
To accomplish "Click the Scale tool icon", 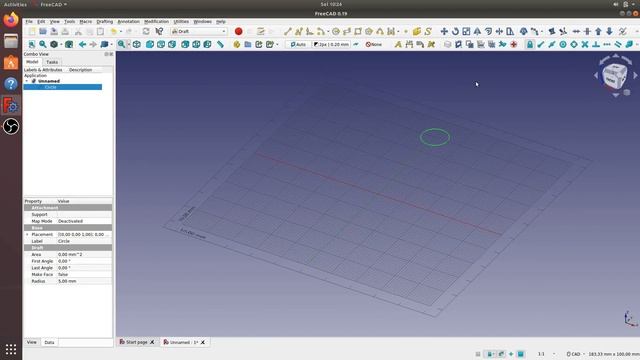I will coord(466,31).
